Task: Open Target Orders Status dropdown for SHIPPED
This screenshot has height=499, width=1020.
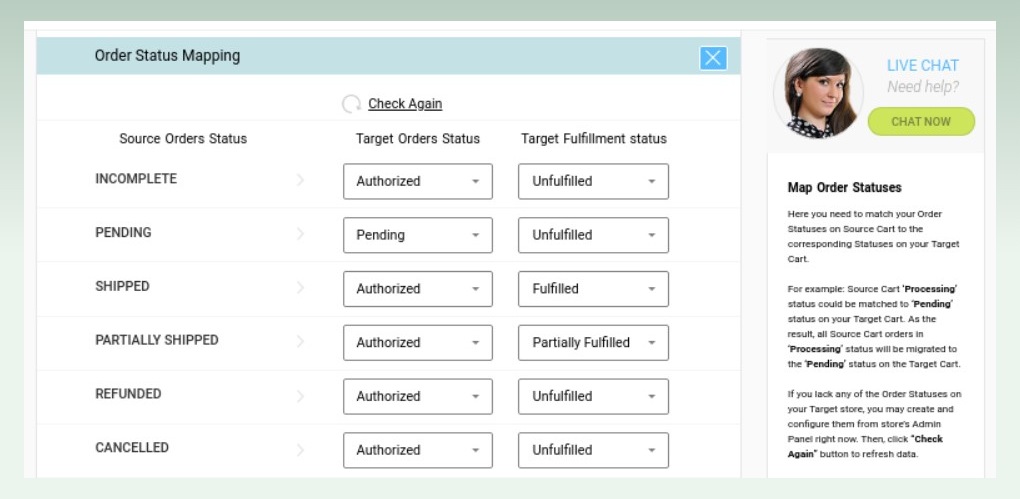Action: [418, 289]
